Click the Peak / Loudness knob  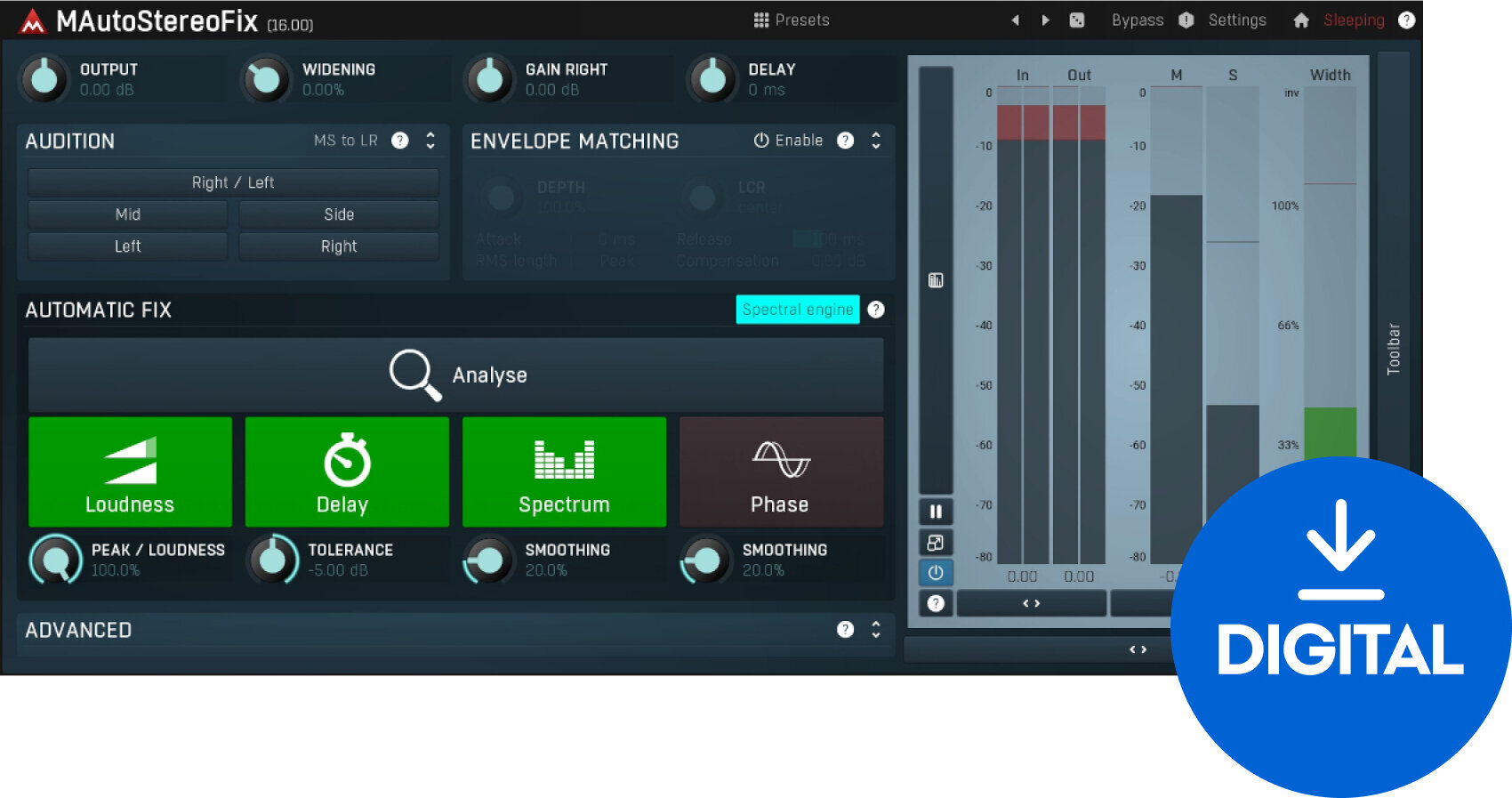(x=55, y=560)
